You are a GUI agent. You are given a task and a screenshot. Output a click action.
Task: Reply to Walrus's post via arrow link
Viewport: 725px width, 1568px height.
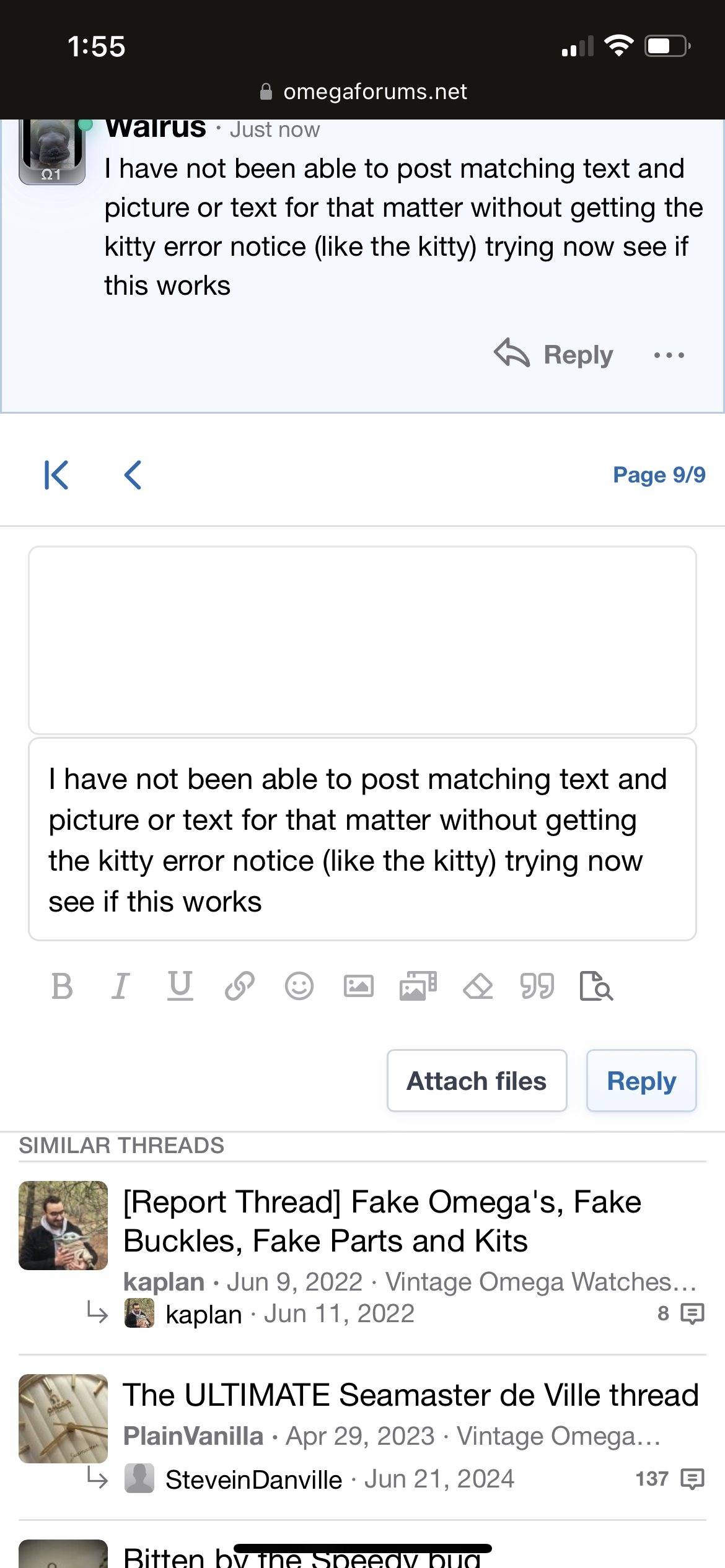click(554, 354)
